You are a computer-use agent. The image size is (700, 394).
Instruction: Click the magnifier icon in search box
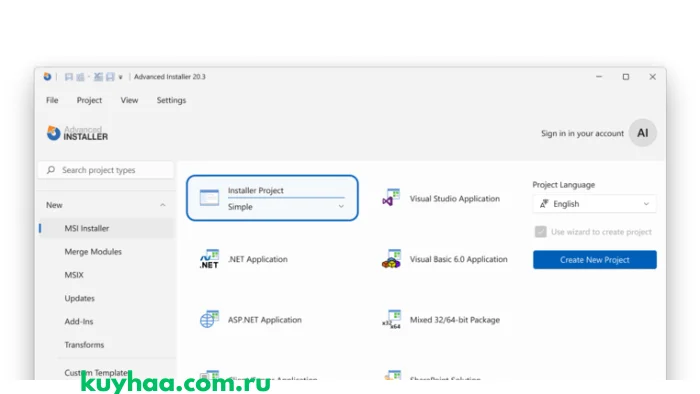click(51, 170)
